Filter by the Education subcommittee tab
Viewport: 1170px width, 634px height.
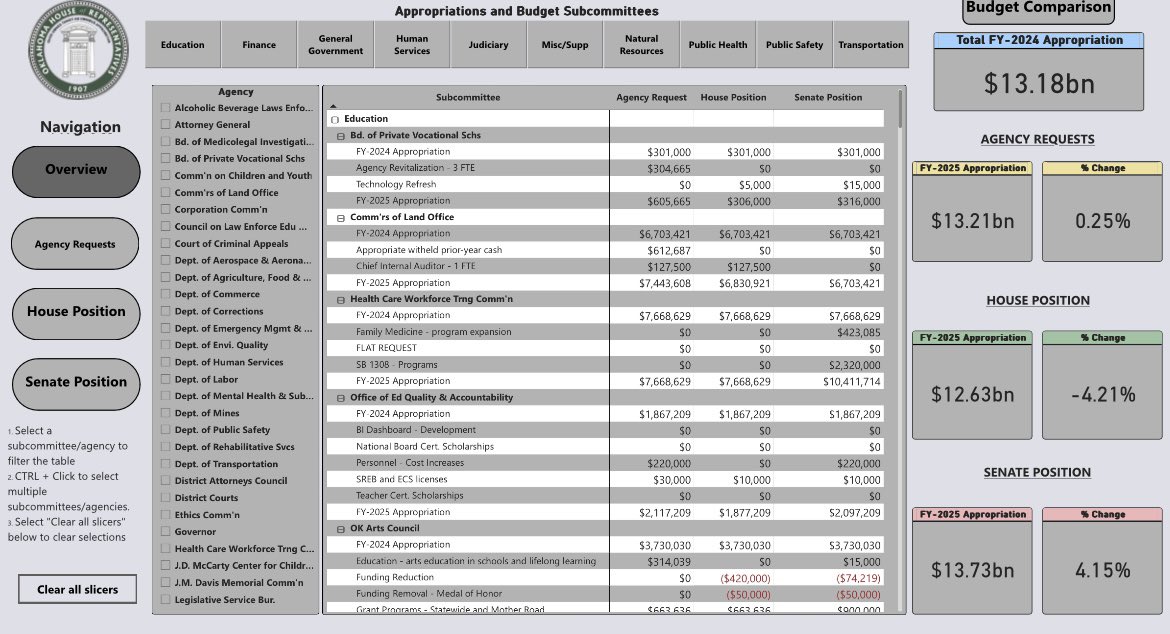tap(183, 45)
